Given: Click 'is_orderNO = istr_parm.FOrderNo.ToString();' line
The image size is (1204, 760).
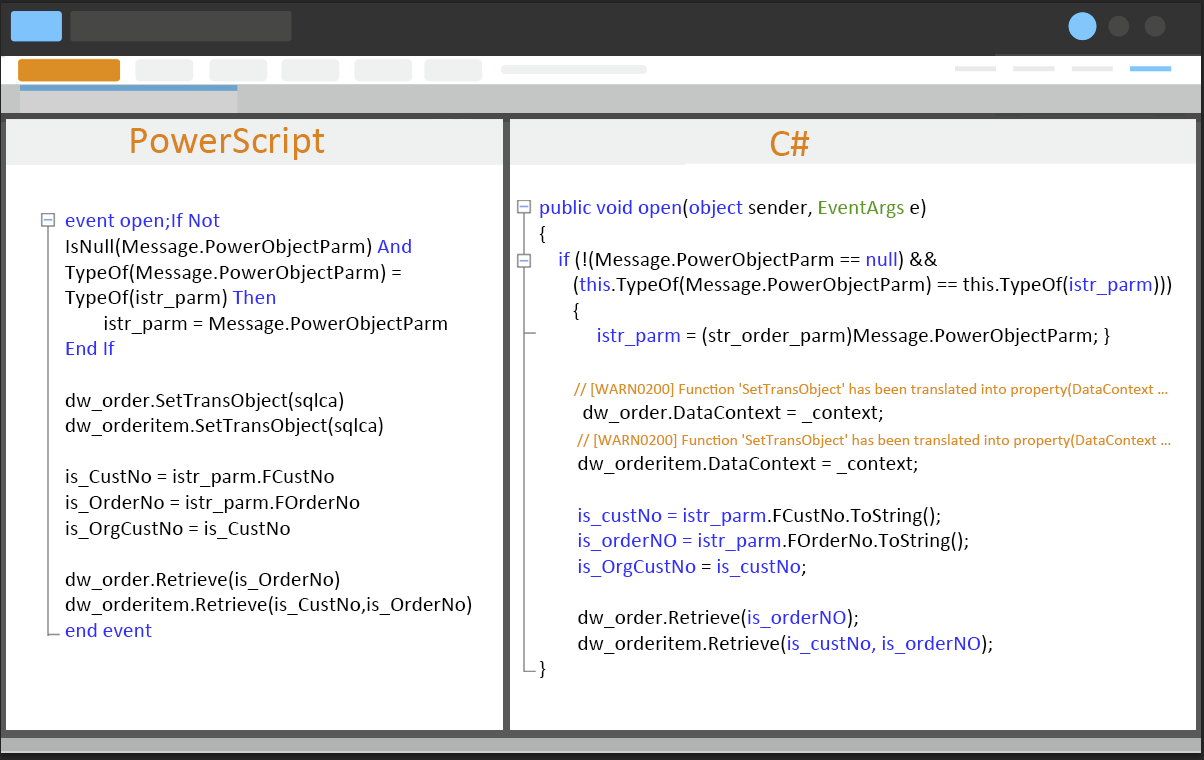Looking at the screenshot, I should click(773, 541).
